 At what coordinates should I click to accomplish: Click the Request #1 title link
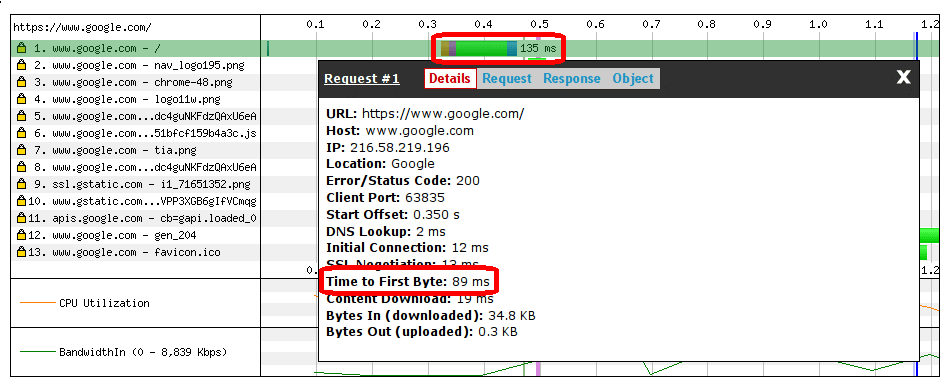(x=361, y=79)
